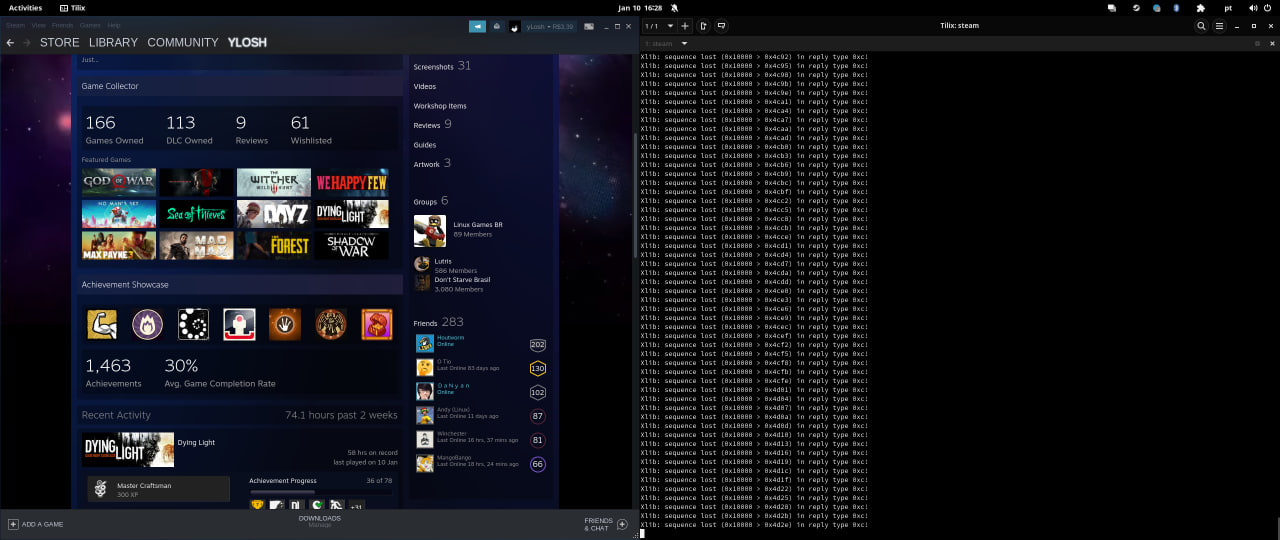Click Tilix add terminal right button
Screen dimensions: 1280x540
click(704, 26)
